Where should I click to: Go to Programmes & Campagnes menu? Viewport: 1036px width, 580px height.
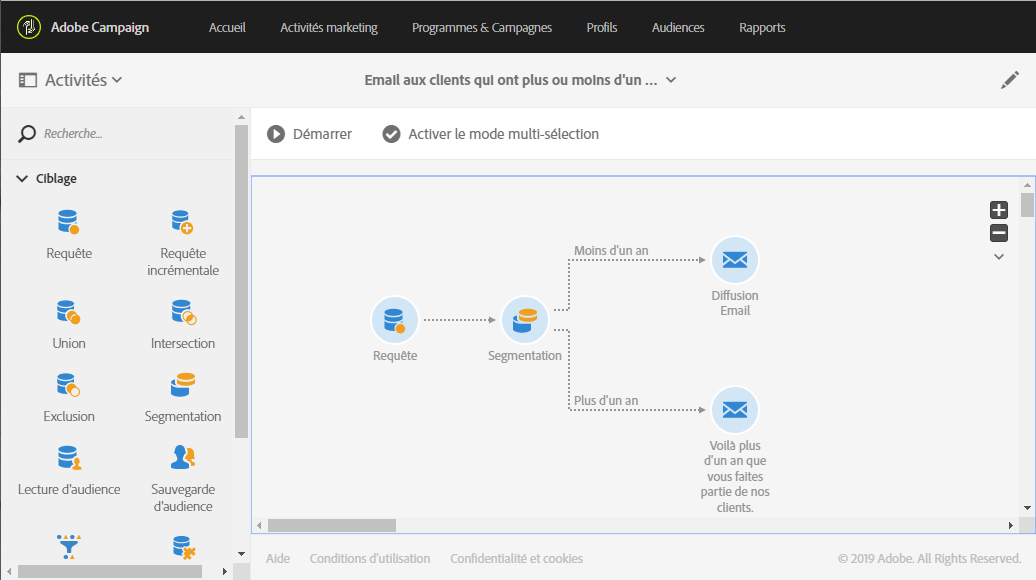click(x=481, y=27)
